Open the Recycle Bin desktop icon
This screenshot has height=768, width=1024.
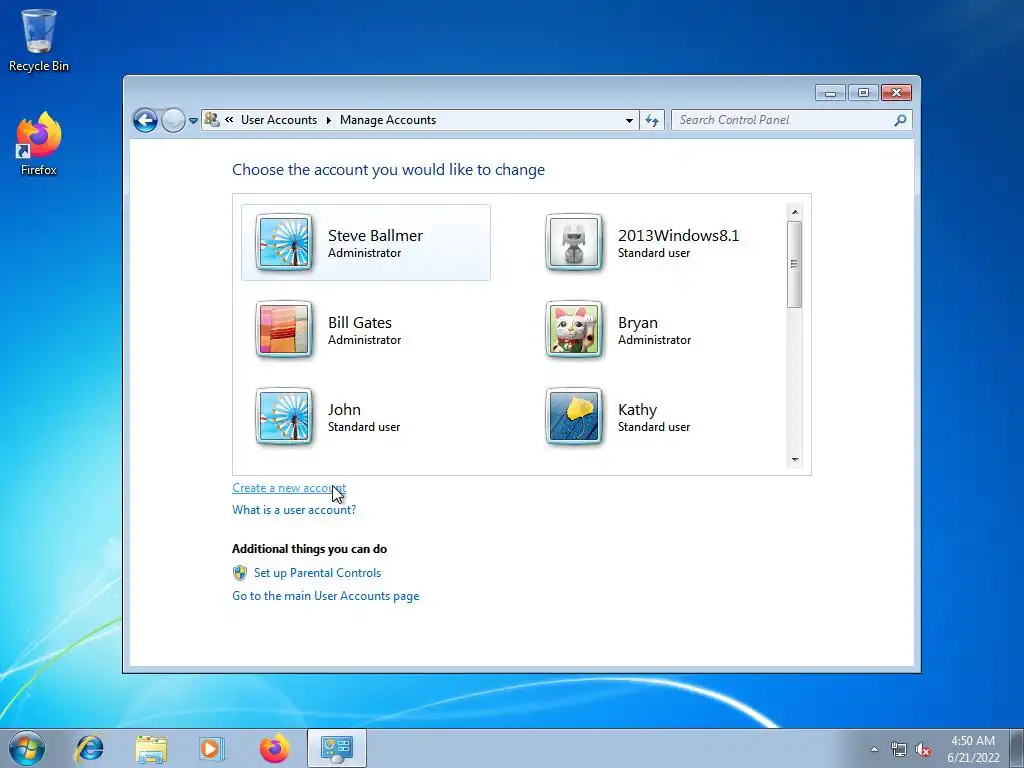click(39, 40)
